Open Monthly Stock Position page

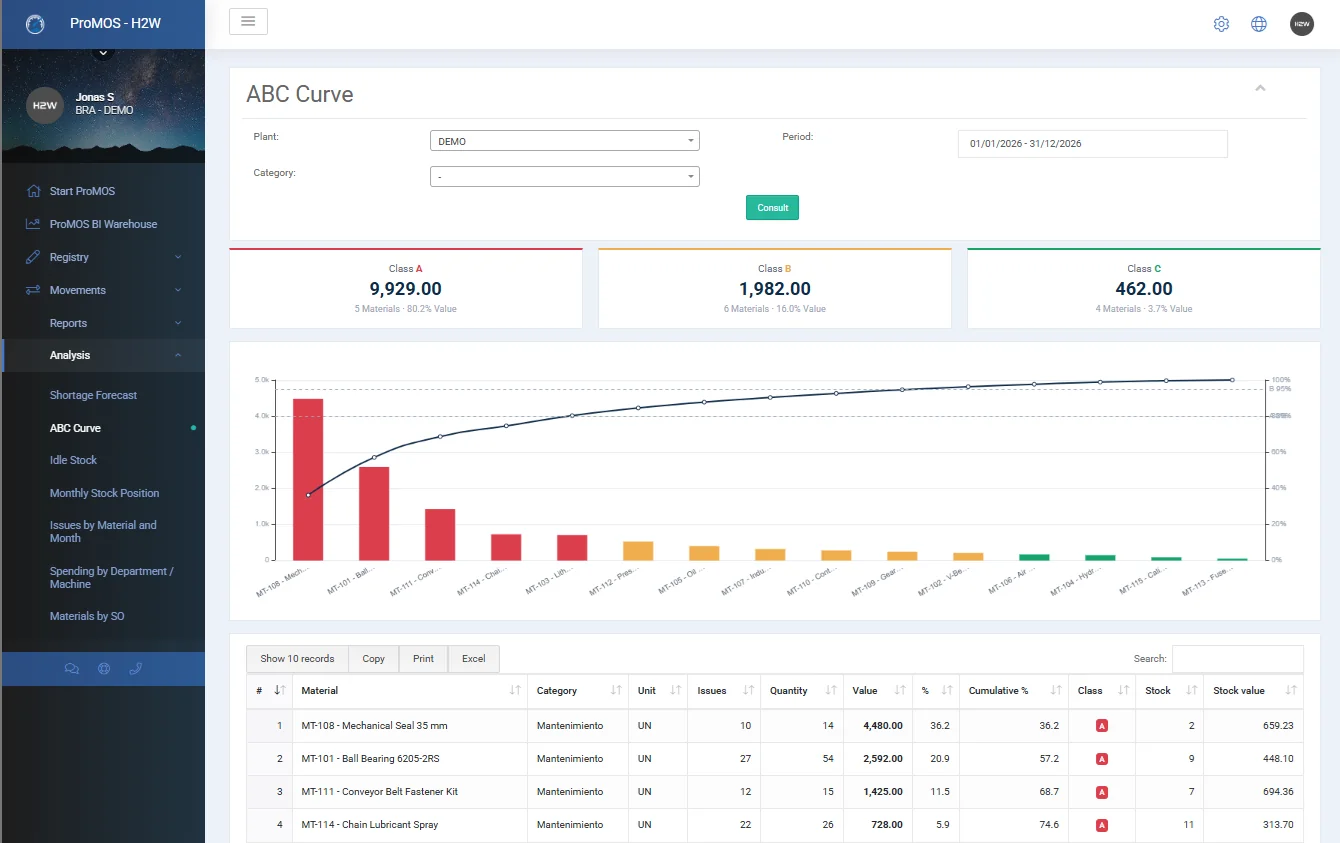[x=104, y=493]
